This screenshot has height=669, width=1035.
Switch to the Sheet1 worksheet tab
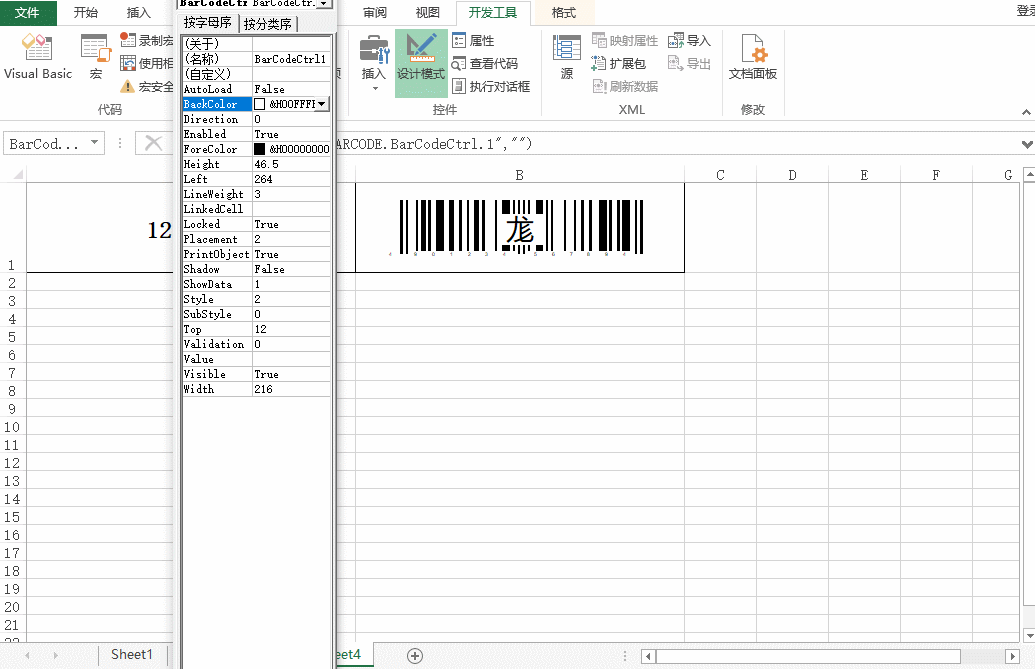pyautogui.click(x=131, y=654)
